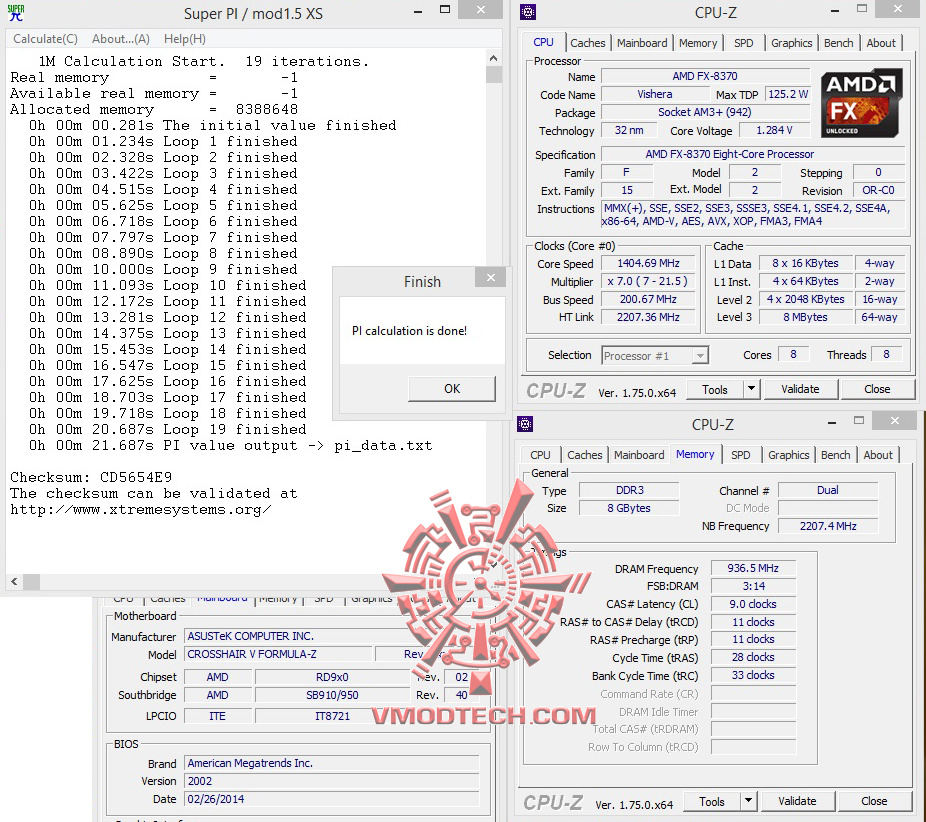Click the Super PI horizontal scrollbar left arrow
The image size is (926, 822).
(x=14, y=582)
